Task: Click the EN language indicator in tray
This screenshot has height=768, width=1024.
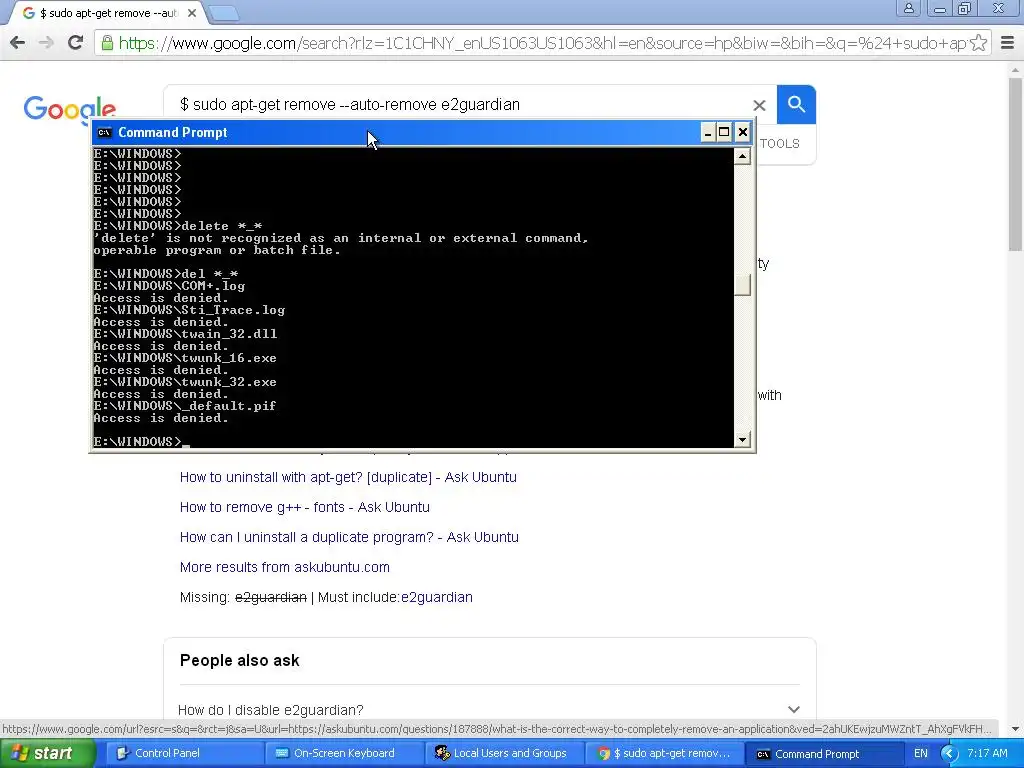Action: (x=921, y=753)
